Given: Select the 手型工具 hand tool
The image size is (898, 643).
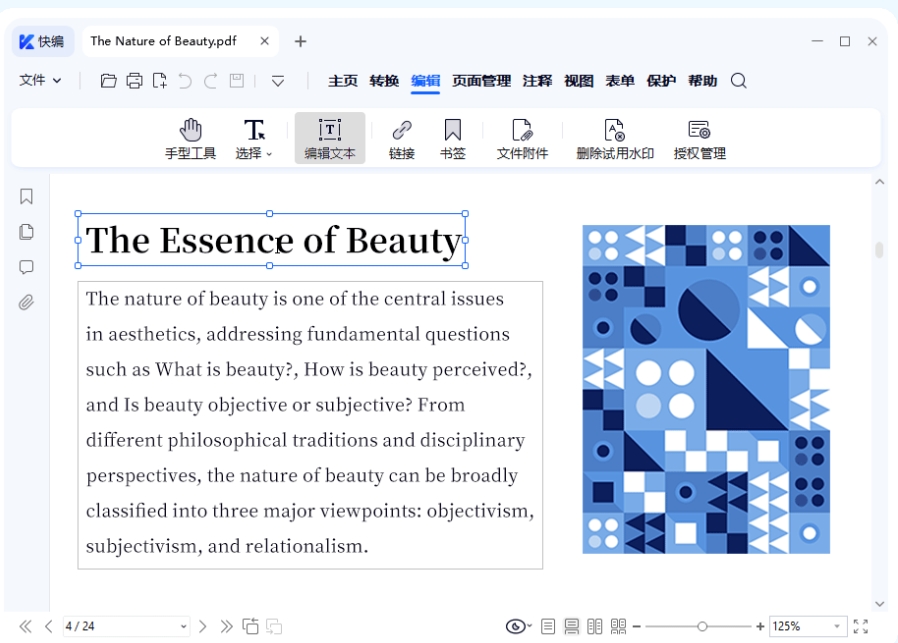Looking at the screenshot, I should click(190, 137).
